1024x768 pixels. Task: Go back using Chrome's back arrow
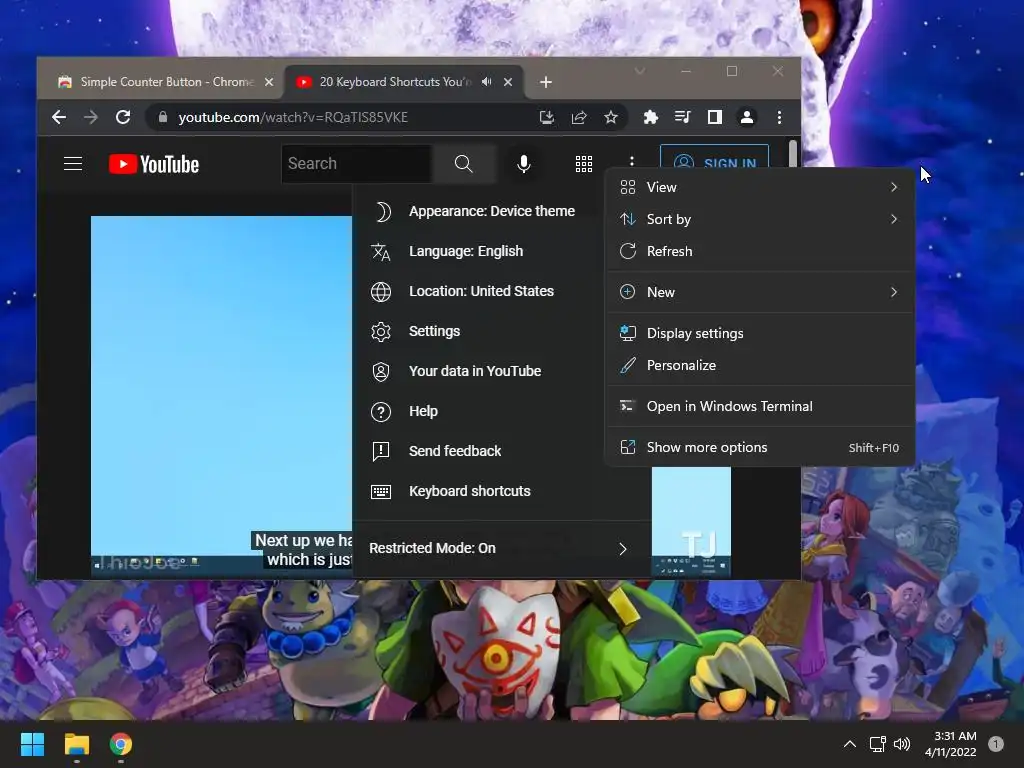click(59, 118)
